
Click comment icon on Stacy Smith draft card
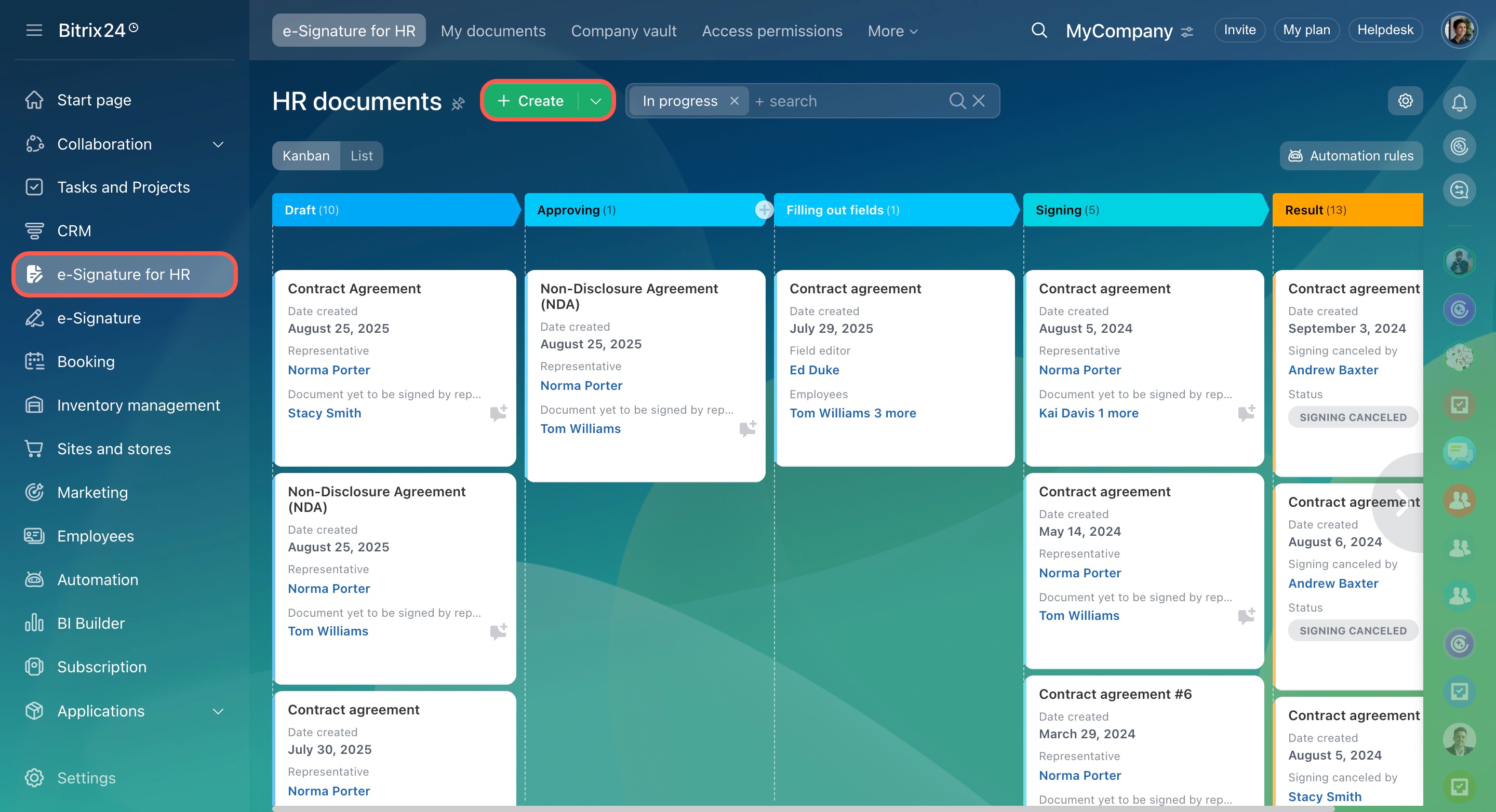click(x=498, y=413)
